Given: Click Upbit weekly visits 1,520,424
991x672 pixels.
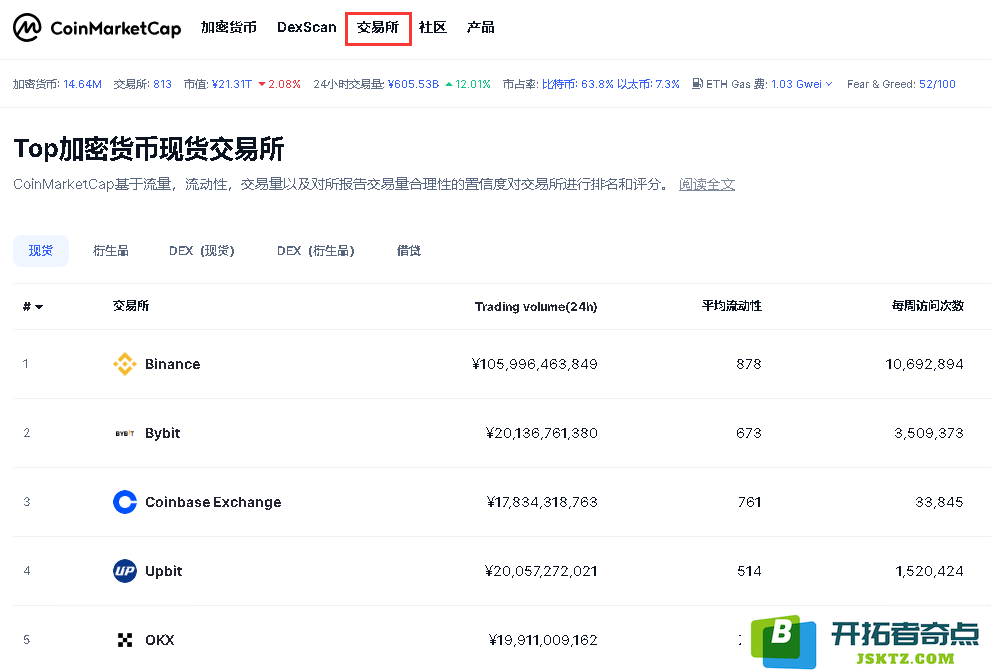Looking at the screenshot, I should (930, 571).
